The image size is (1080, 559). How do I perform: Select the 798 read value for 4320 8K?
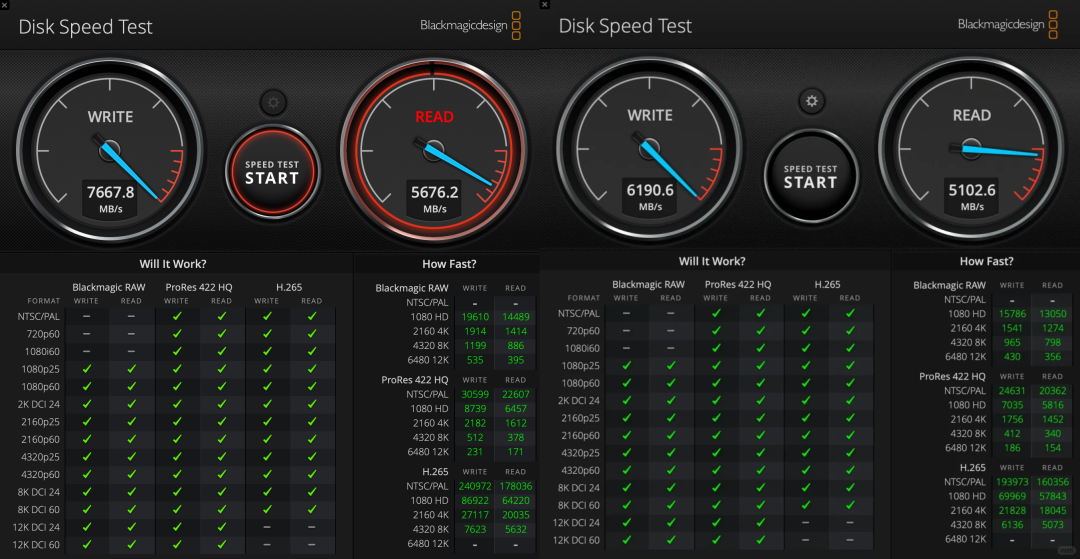point(1052,342)
